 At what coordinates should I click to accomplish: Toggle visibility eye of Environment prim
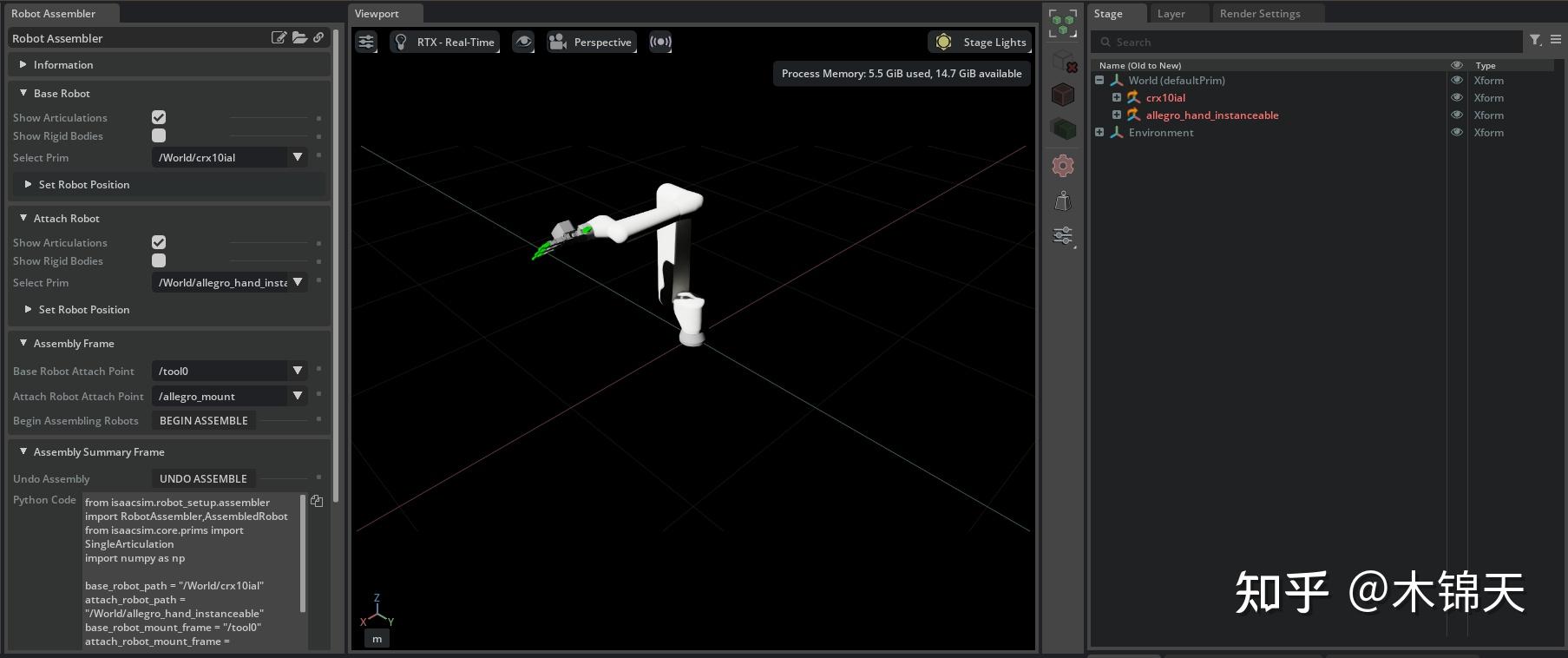tap(1457, 132)
